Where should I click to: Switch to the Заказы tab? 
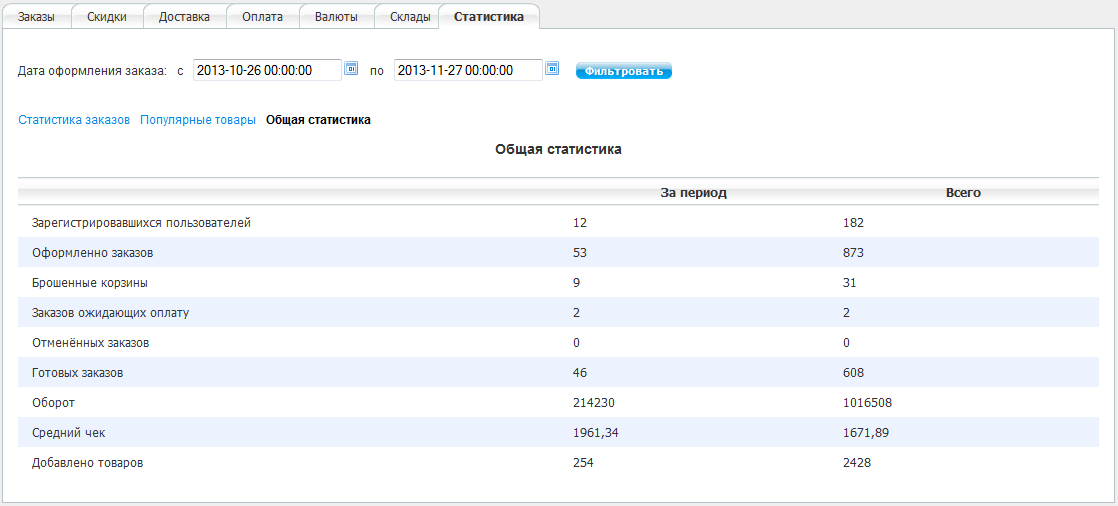[37, 17]
